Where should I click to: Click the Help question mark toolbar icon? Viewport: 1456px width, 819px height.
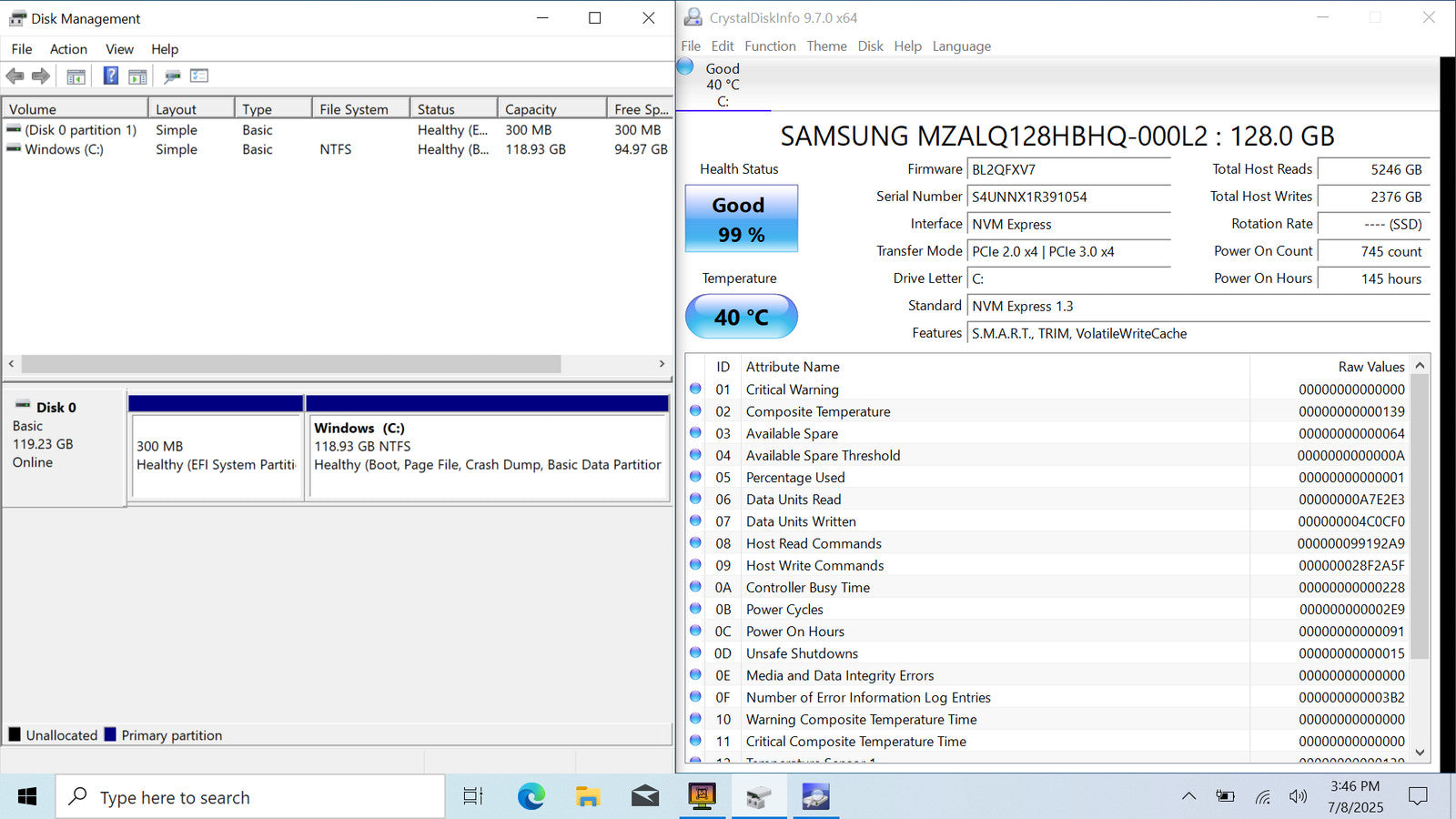[110, 76]
